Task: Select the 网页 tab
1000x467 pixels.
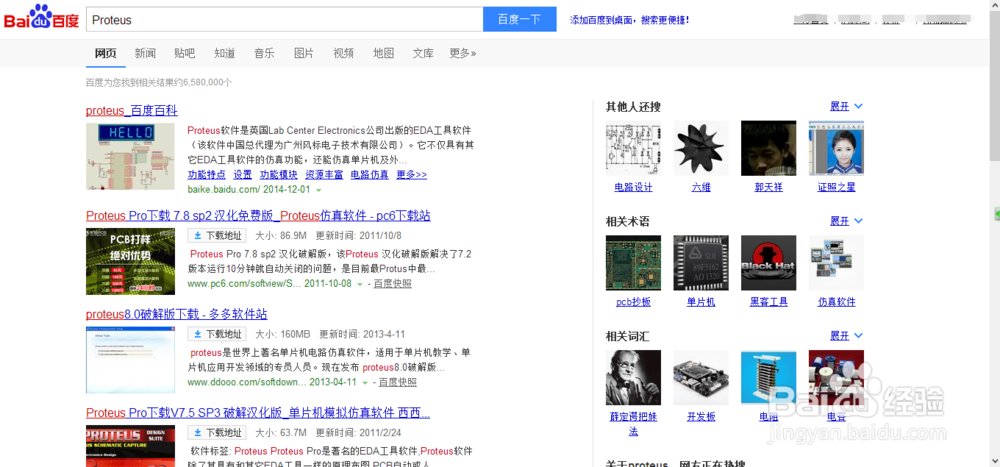Action: [106, 53]
